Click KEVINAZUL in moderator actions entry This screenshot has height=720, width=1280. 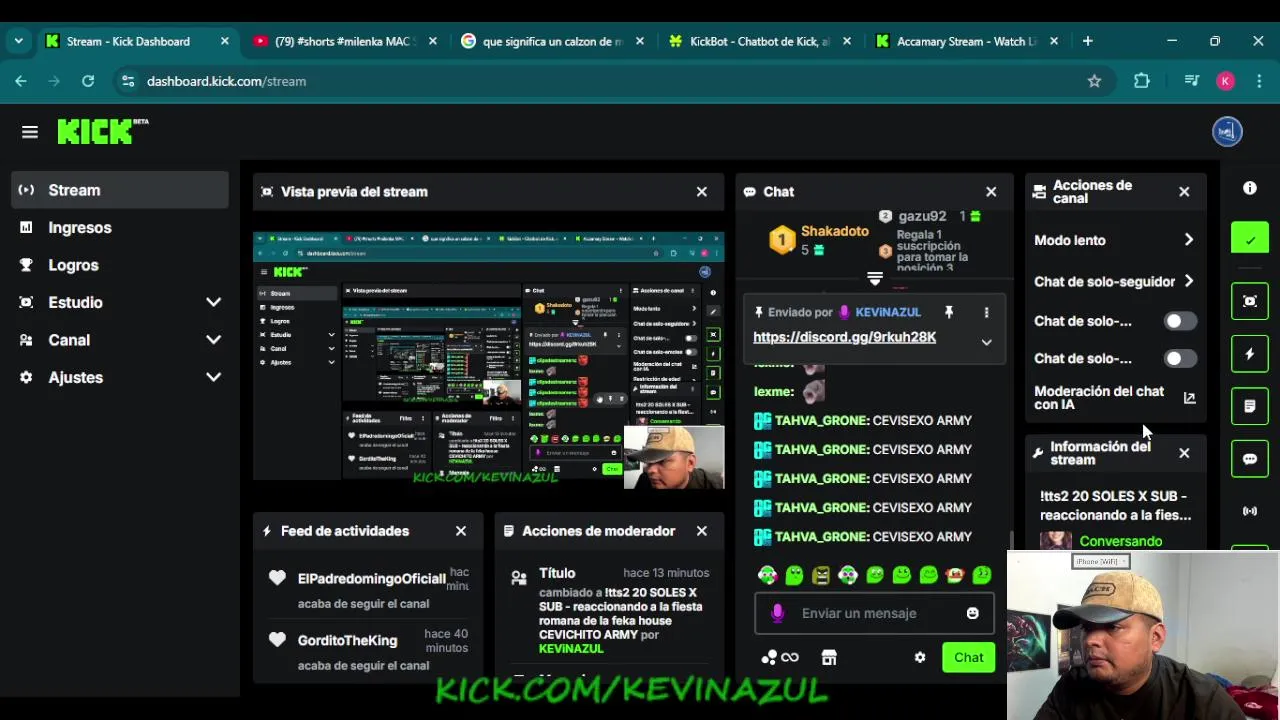pyautogui.click(x=571, y=648)
